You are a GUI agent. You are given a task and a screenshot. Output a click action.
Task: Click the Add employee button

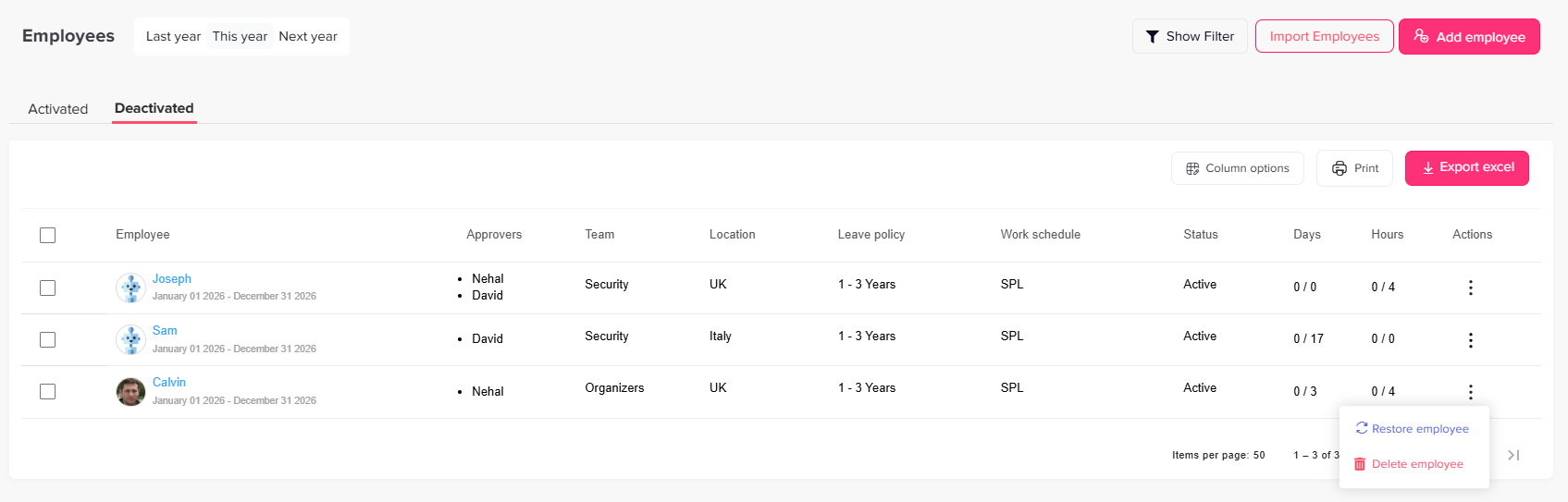click(1469, 37)
